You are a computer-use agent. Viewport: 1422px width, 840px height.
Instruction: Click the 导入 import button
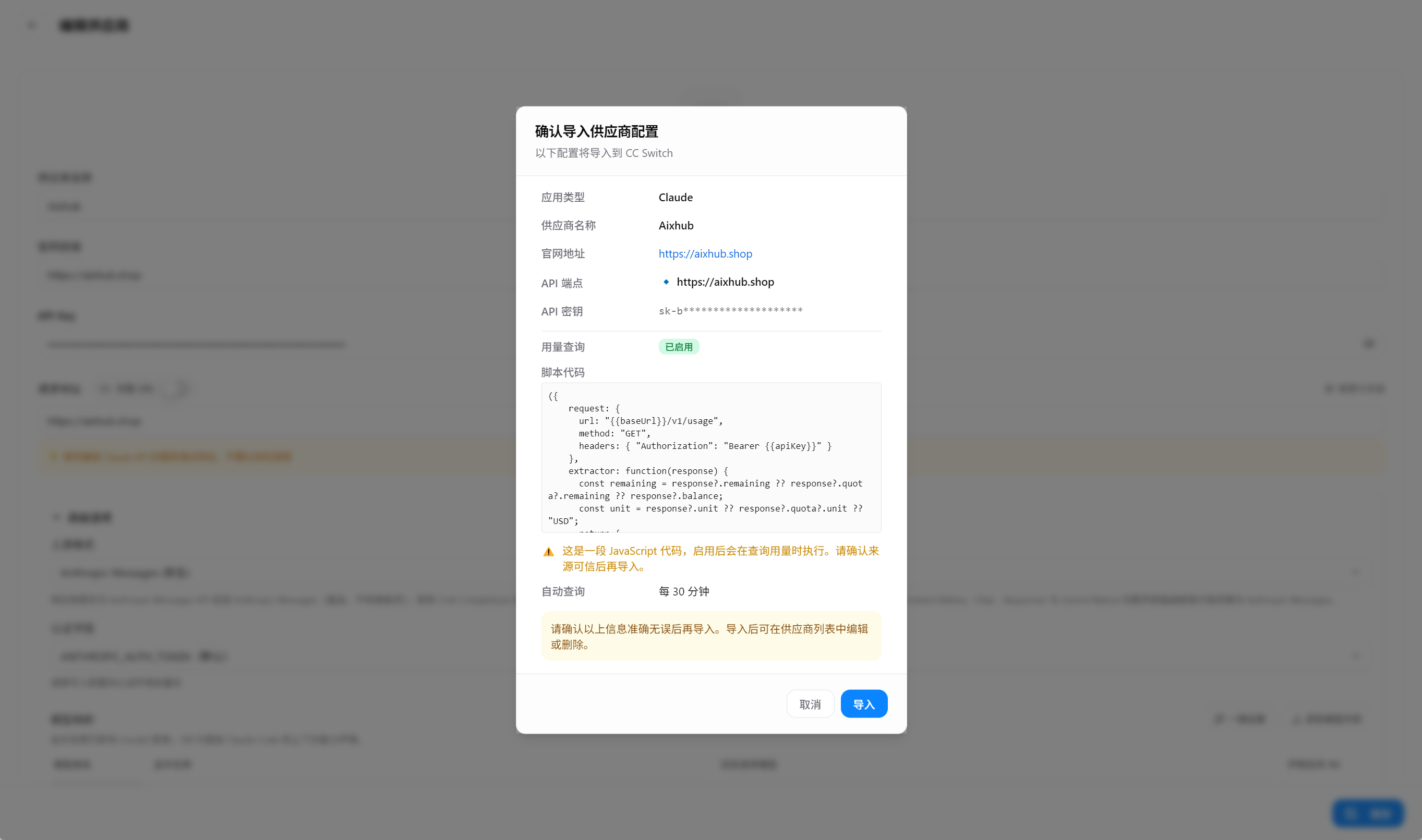864,703
